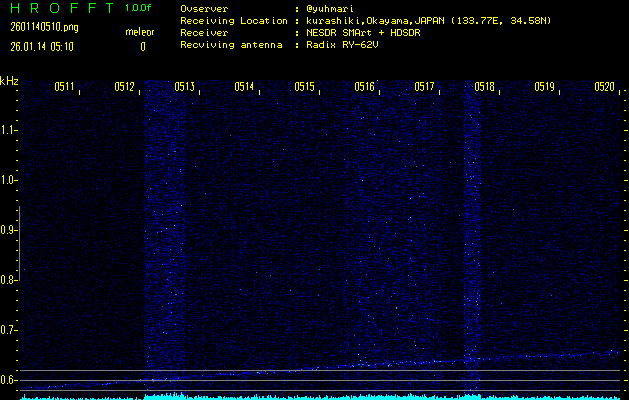
Task: Click the Receiver label
Action: tap(204, 33)
